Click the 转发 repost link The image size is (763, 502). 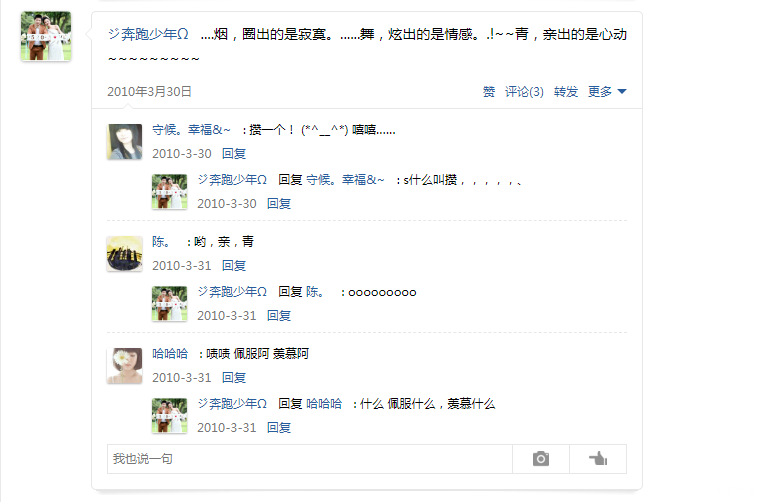point(566,91)
